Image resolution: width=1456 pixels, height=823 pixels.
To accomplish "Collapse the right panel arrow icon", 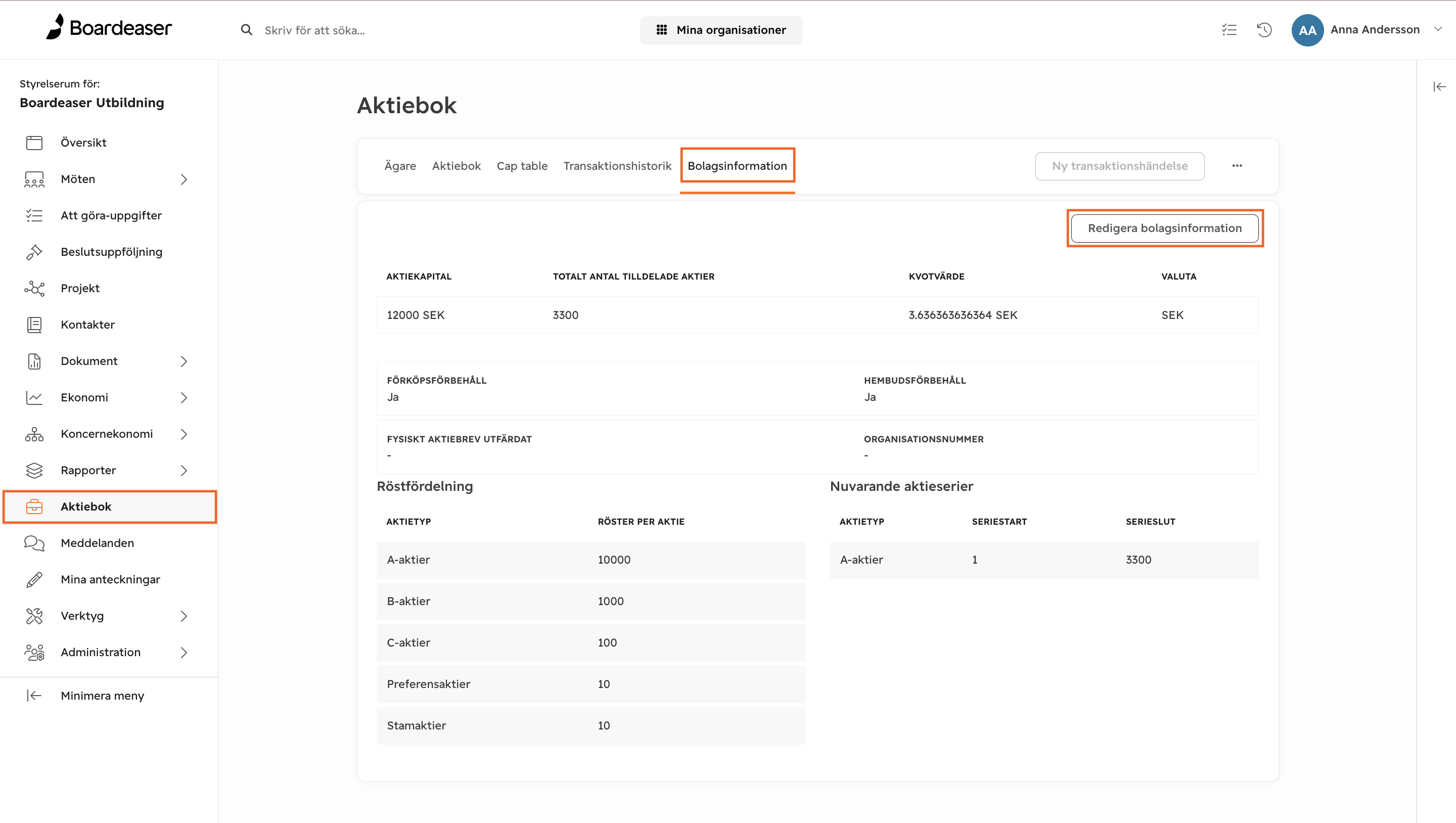I will (1439, 86).
